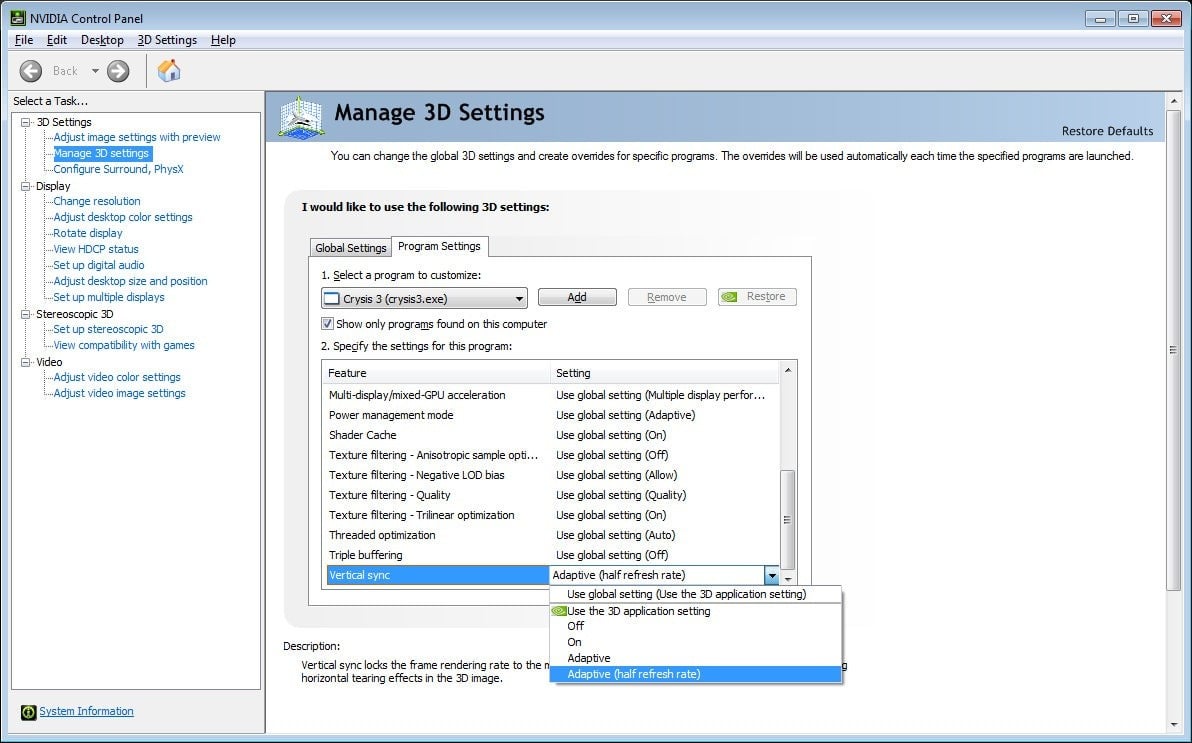Open the 3D Settings menu
1192x743 pixels.
pos(167,40)
